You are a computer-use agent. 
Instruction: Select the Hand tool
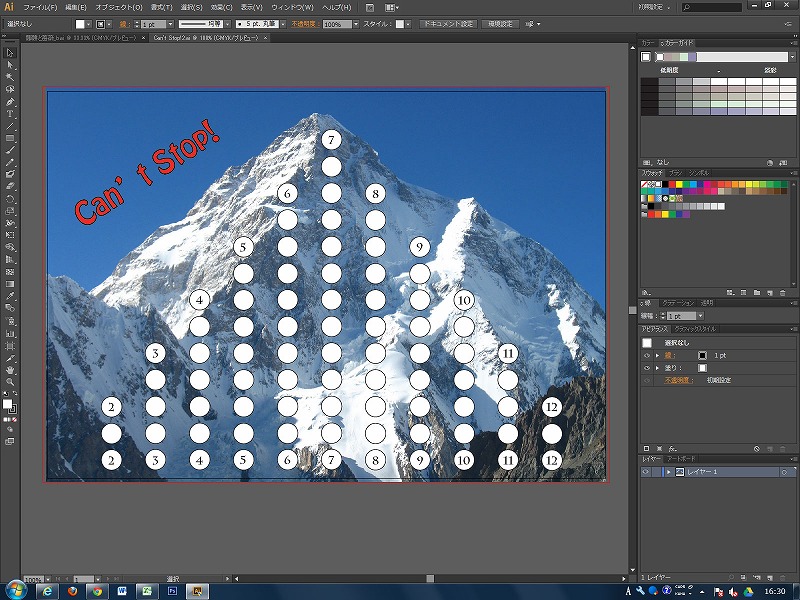10,370
